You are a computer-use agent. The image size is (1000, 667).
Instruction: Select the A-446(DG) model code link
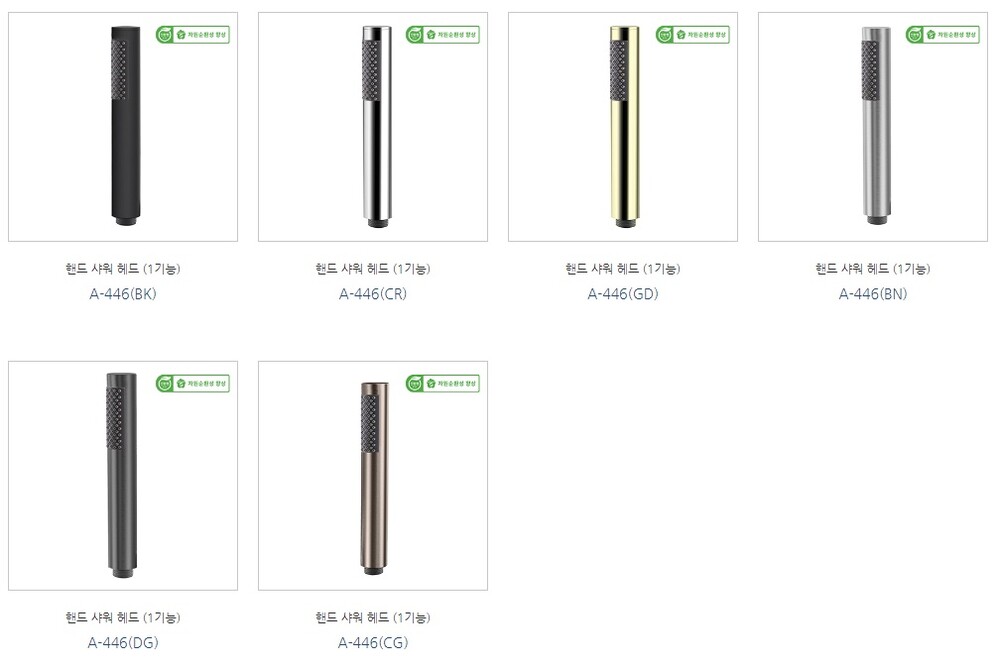122,643
